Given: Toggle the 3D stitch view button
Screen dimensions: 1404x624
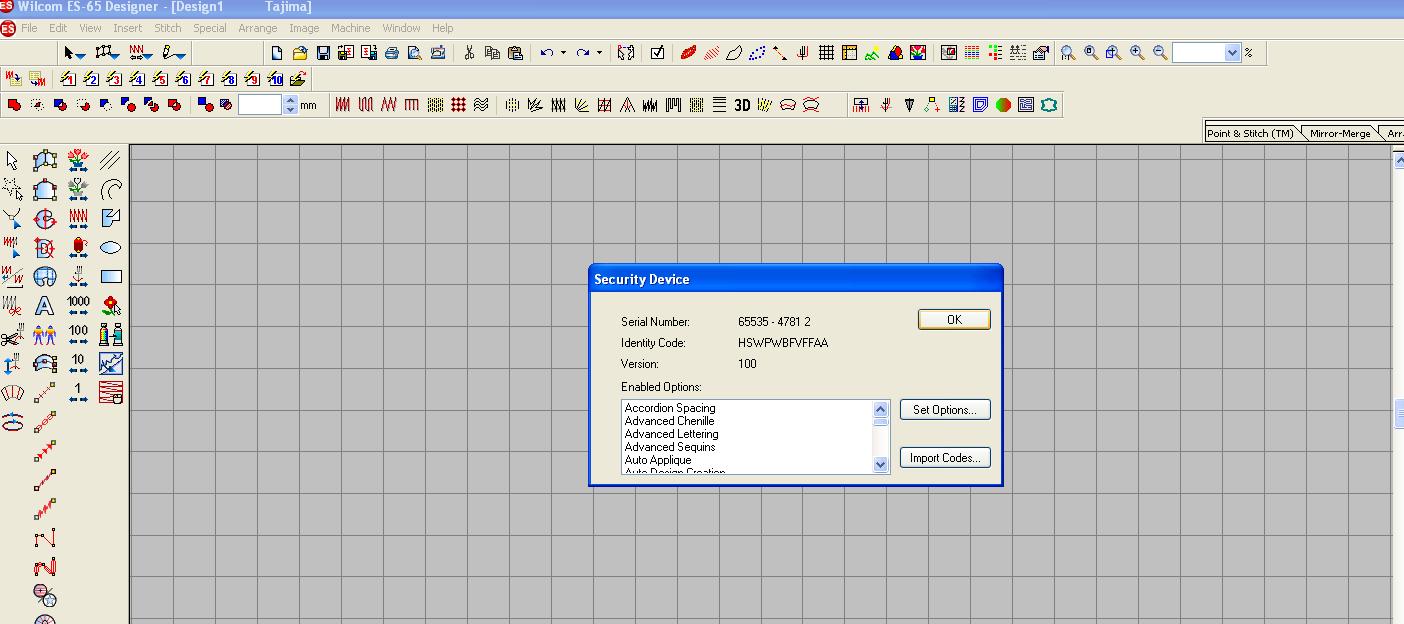Looking at the screenshot, I should [742, 105].
